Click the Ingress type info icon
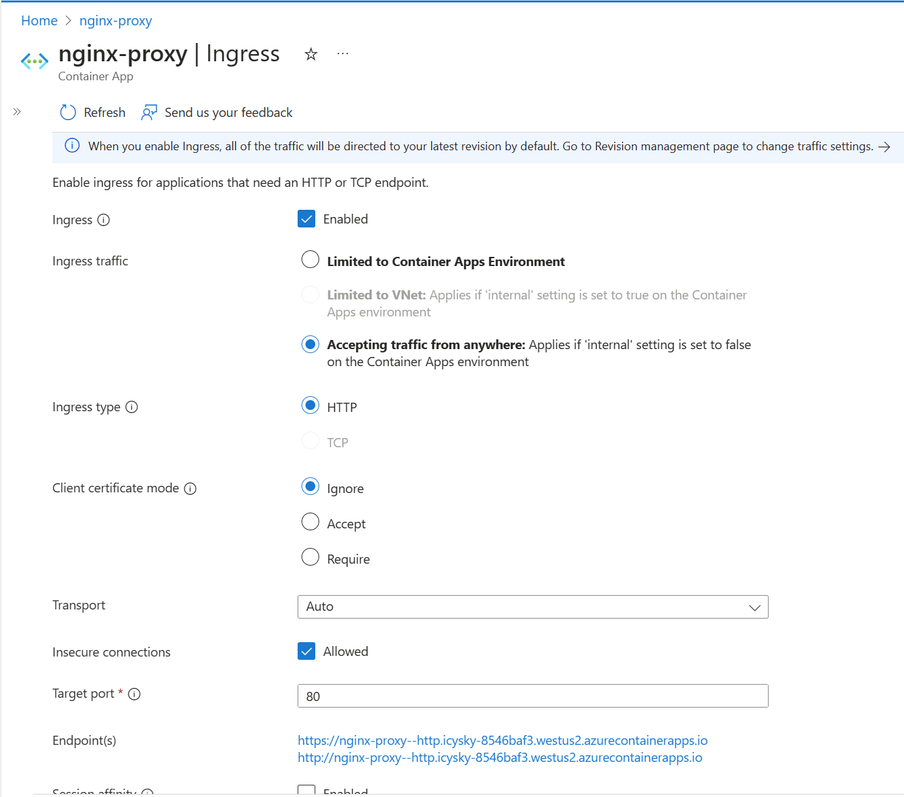This screenshot has width=904, height=797. [131, 407]
